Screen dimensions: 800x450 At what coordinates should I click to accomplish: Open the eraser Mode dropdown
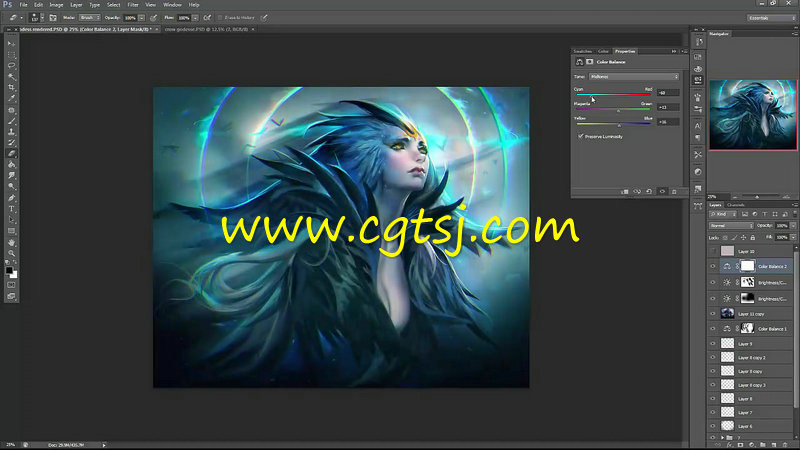point(89,17)
